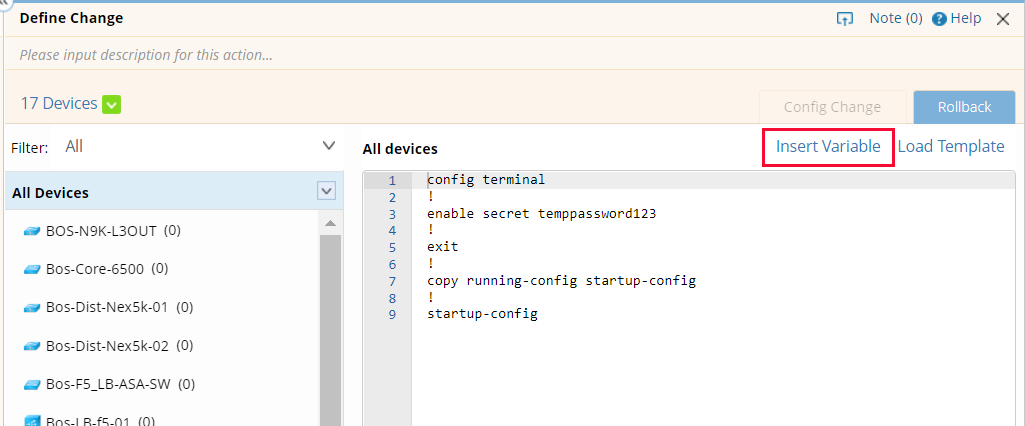Switch to the Config Change tab
The image size is (1025, 426).
pos(832,107)
